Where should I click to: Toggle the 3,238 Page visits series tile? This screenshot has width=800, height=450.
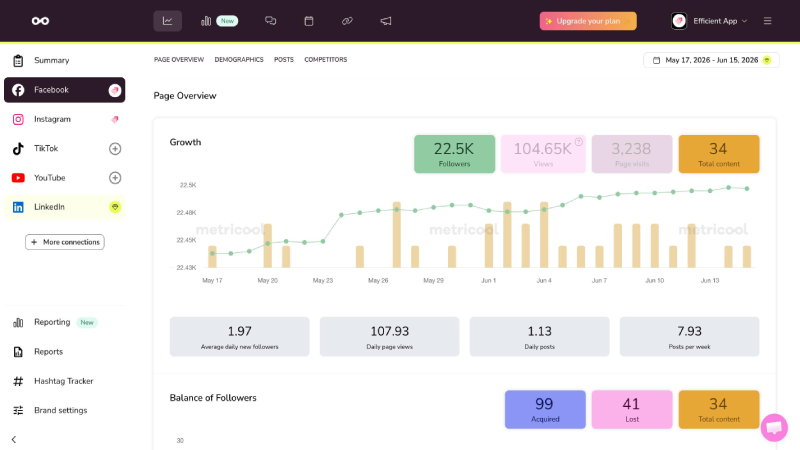click(x=632, y=154)
